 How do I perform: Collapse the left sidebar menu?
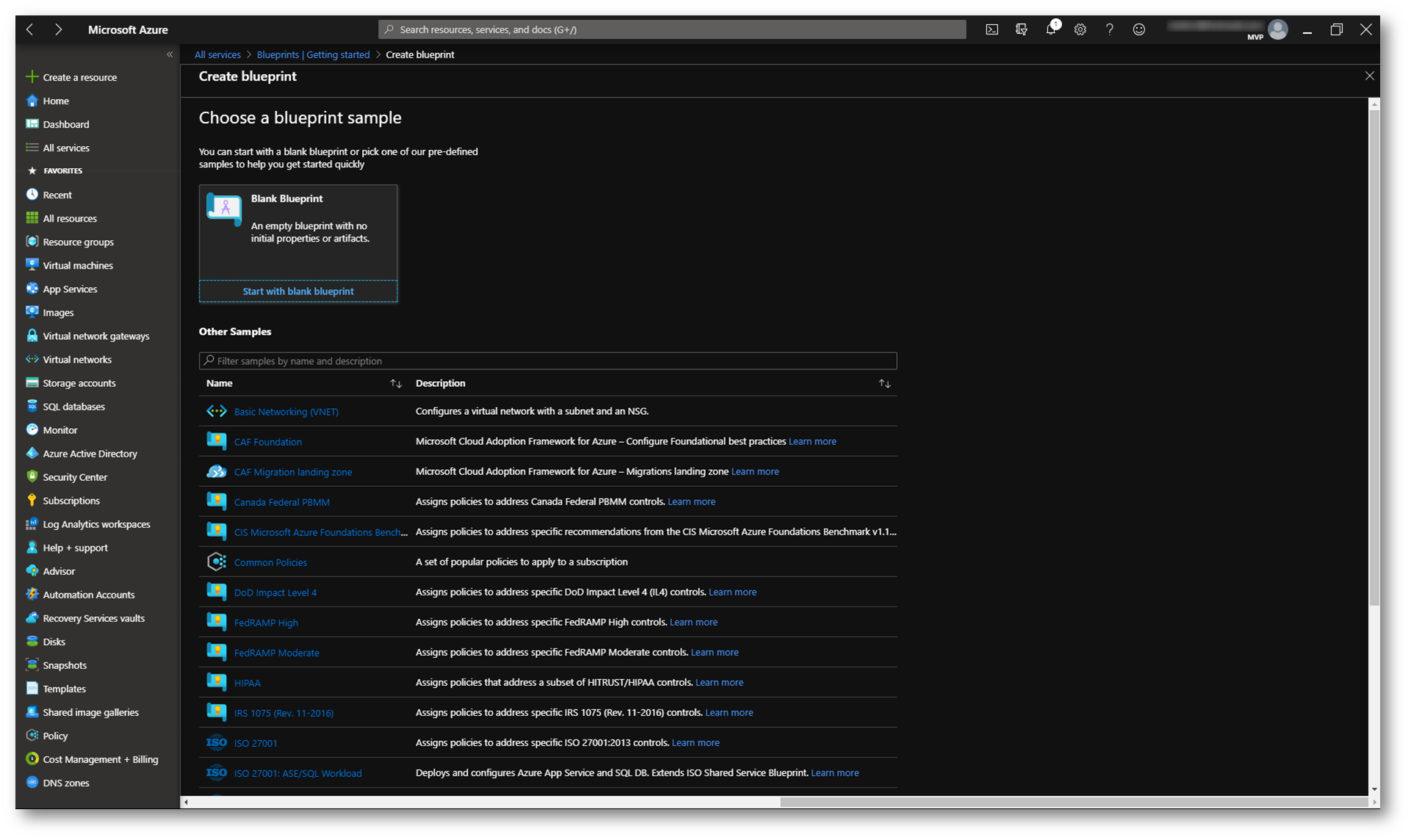170,54
